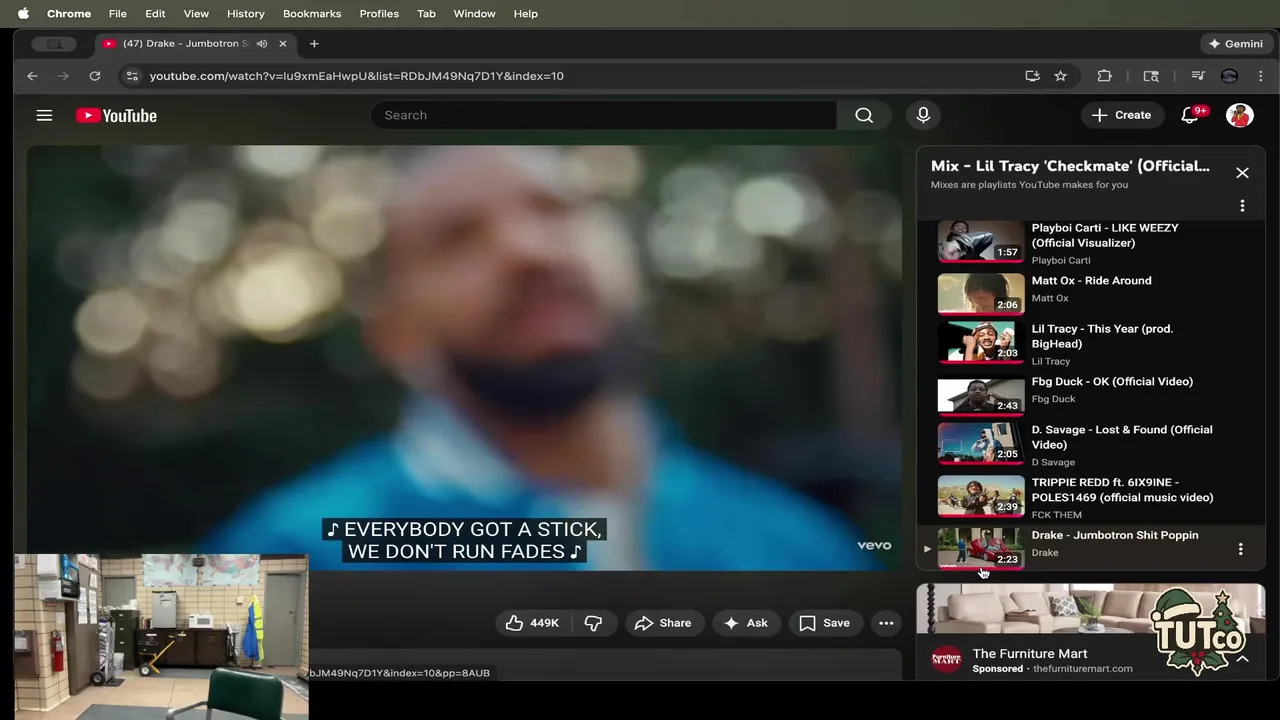Open the YouTube hamburger guide menu
The width and height of the screenshot is (1280, 720).
tap(44, 115)
